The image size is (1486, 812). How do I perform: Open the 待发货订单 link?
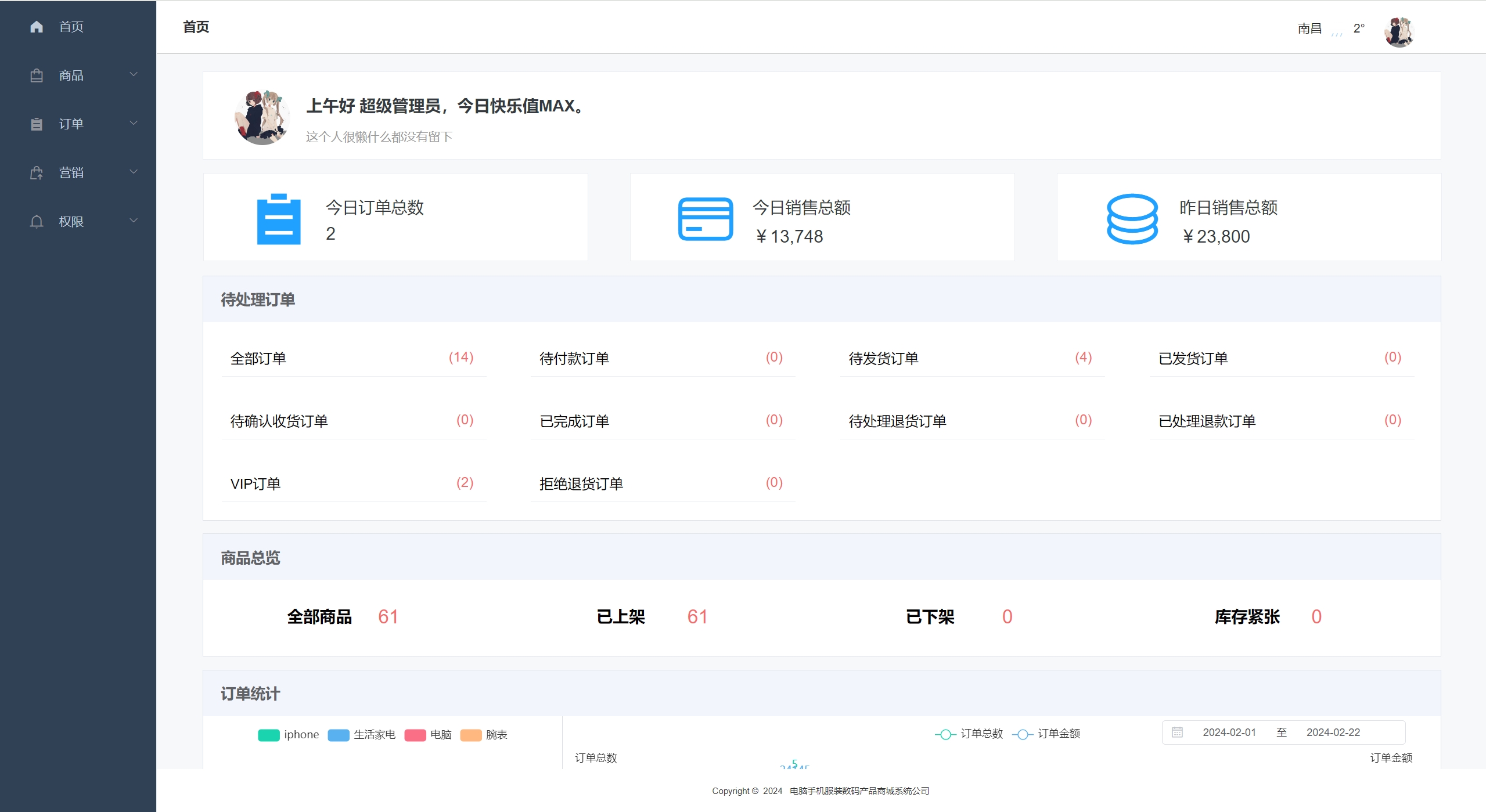pyautogui.click(x=883, y=359)
